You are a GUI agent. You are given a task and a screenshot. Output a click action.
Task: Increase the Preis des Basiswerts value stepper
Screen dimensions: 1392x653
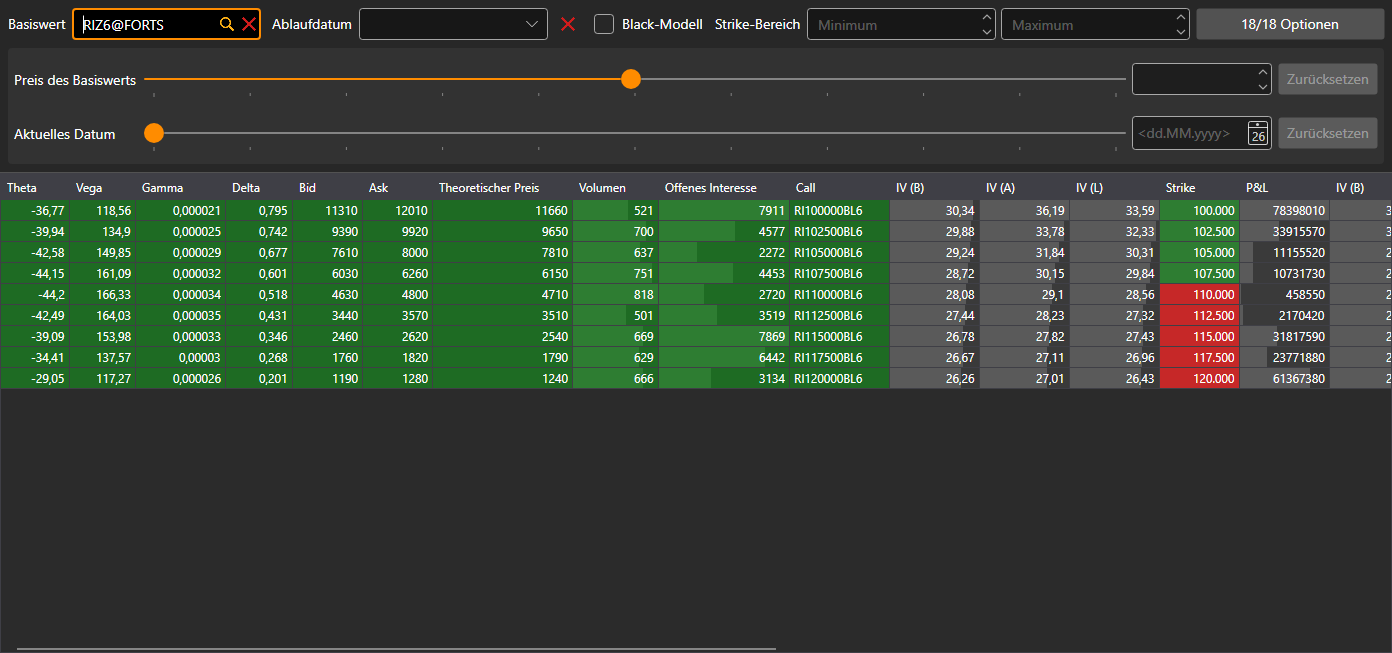click(x=1262, y=72)
